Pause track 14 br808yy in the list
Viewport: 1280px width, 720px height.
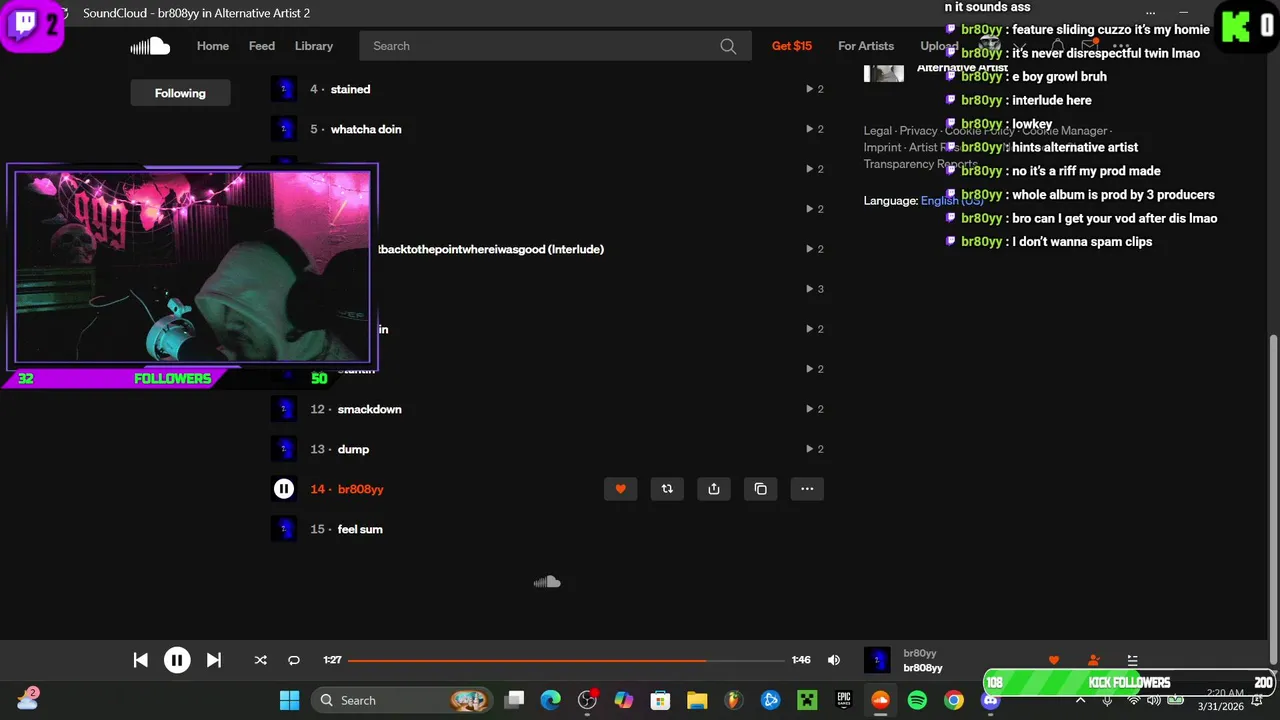coord(284,489)
